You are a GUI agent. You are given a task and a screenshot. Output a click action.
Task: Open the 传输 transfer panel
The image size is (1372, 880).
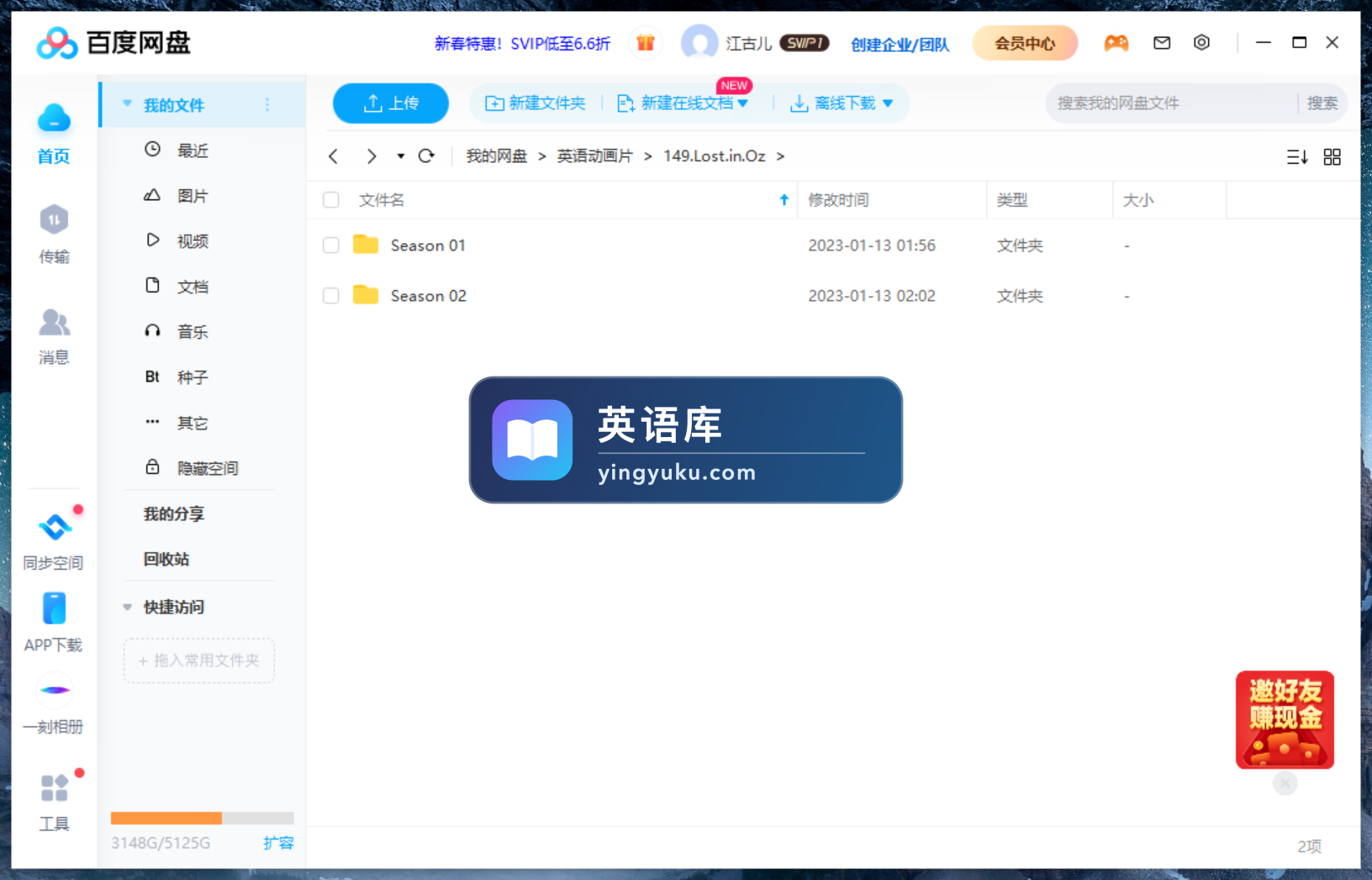click(54, 234)
